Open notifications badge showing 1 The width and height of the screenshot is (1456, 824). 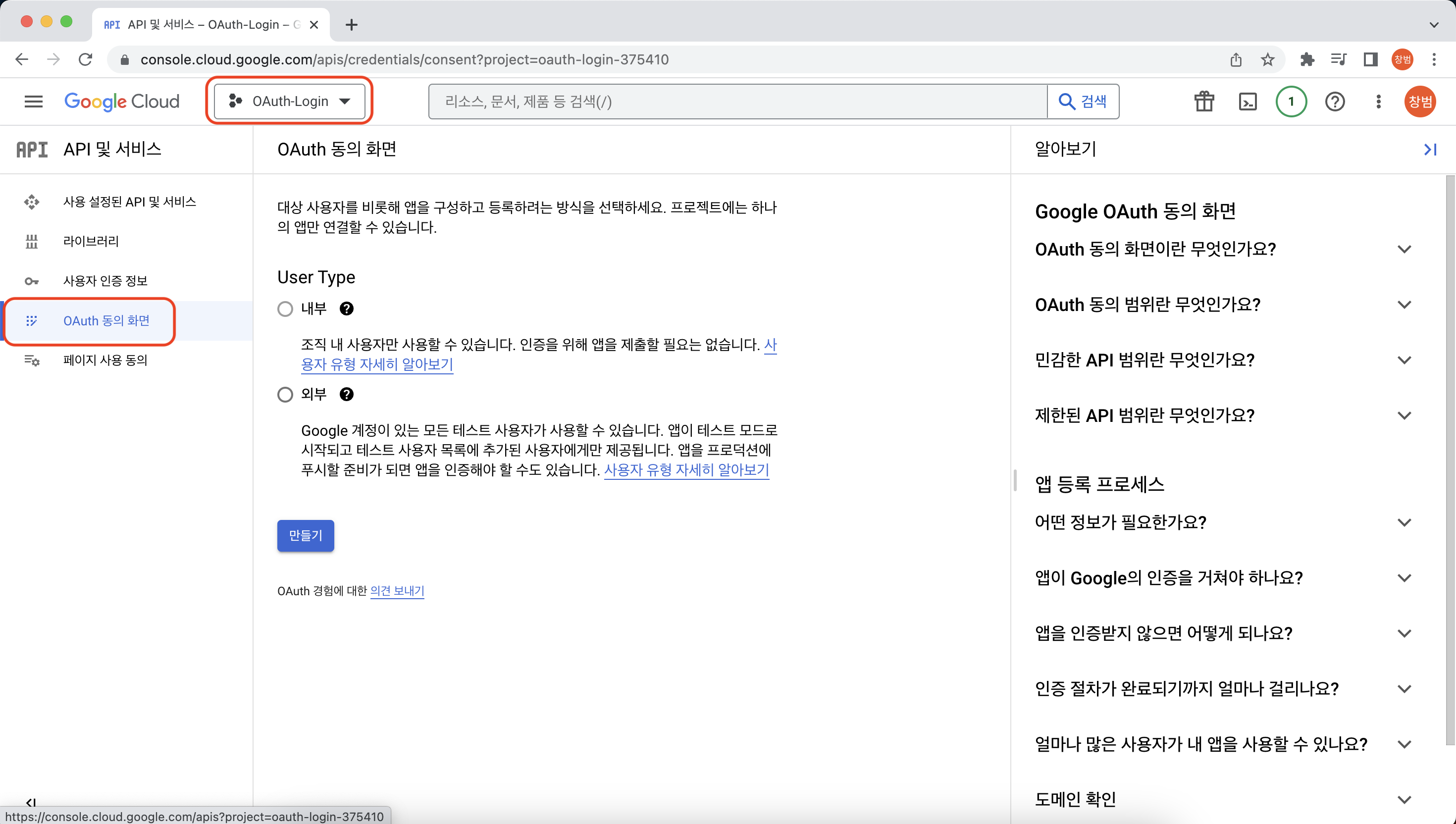[x=1291, y=102]
